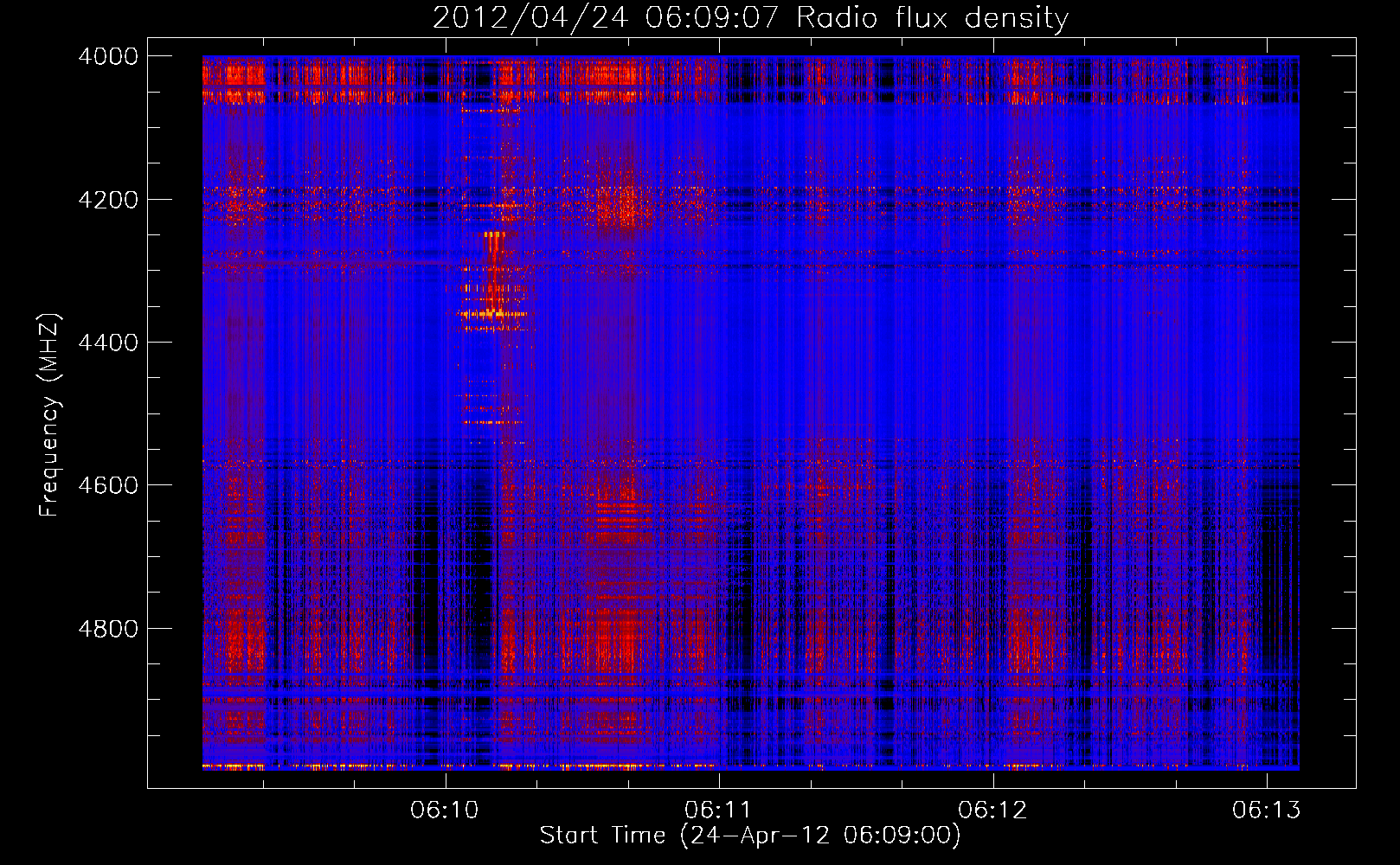
Task: Click the 4800 frequency tick label
Action: (108, 628)
